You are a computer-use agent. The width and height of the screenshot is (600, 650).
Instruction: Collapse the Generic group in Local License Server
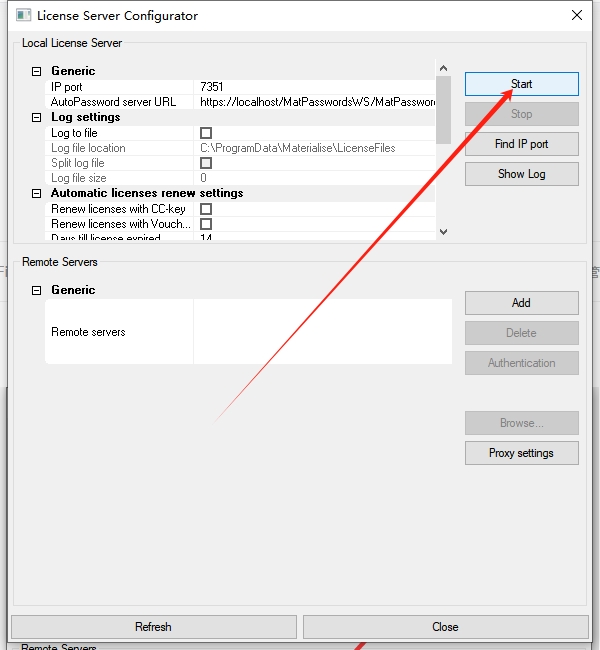pos(36,71)
